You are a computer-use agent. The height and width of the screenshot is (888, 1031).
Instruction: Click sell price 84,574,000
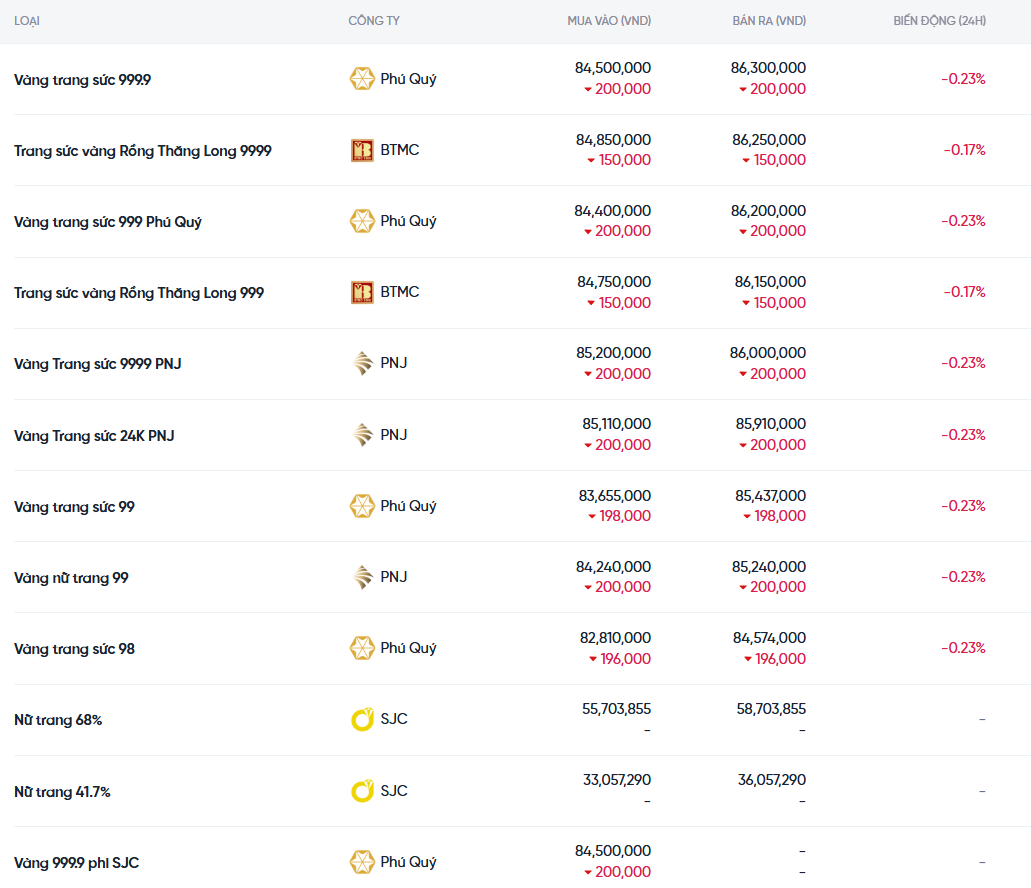pos(769,638)
